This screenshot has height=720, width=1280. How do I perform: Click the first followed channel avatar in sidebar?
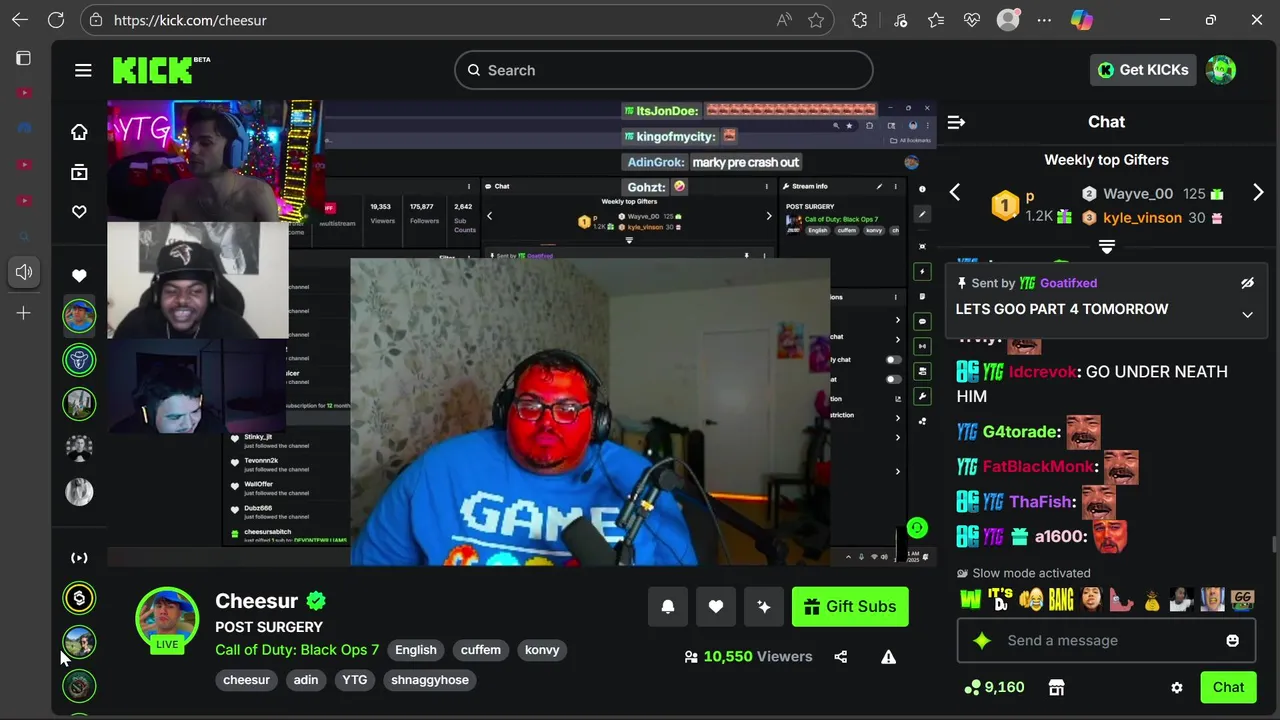tap(79, 315)
